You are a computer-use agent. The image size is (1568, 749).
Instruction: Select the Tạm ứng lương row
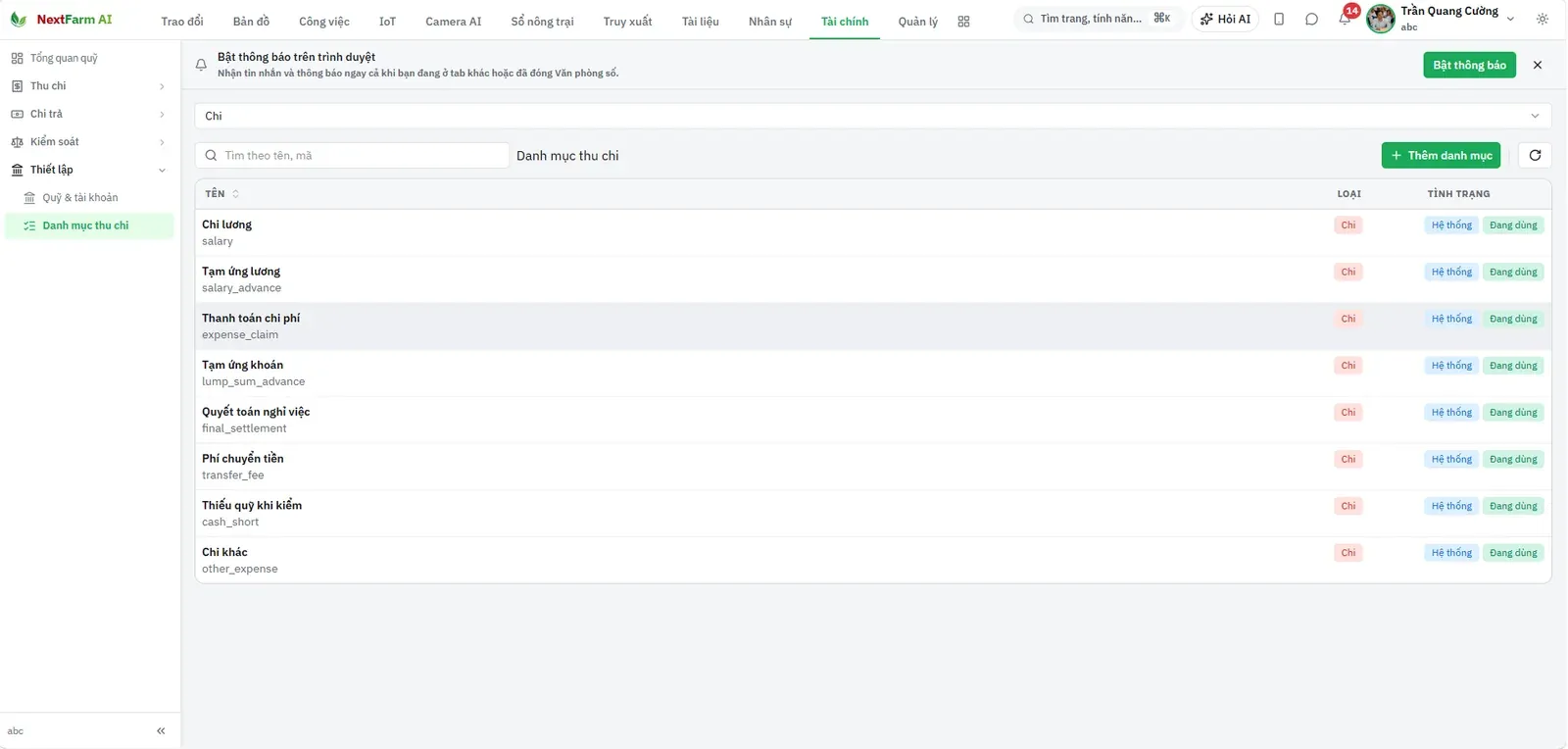click(x=873, y=279)
